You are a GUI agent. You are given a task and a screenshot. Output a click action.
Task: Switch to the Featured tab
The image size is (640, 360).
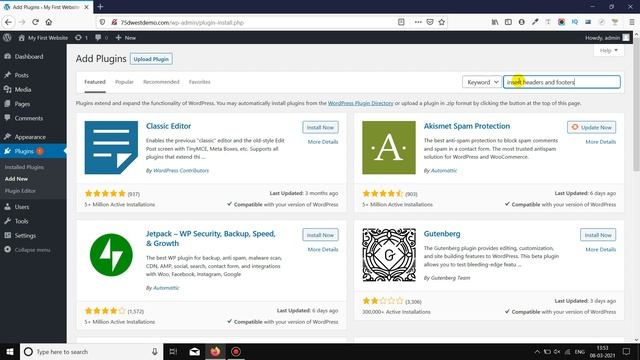pyautogui.click(x=95, y=82)
